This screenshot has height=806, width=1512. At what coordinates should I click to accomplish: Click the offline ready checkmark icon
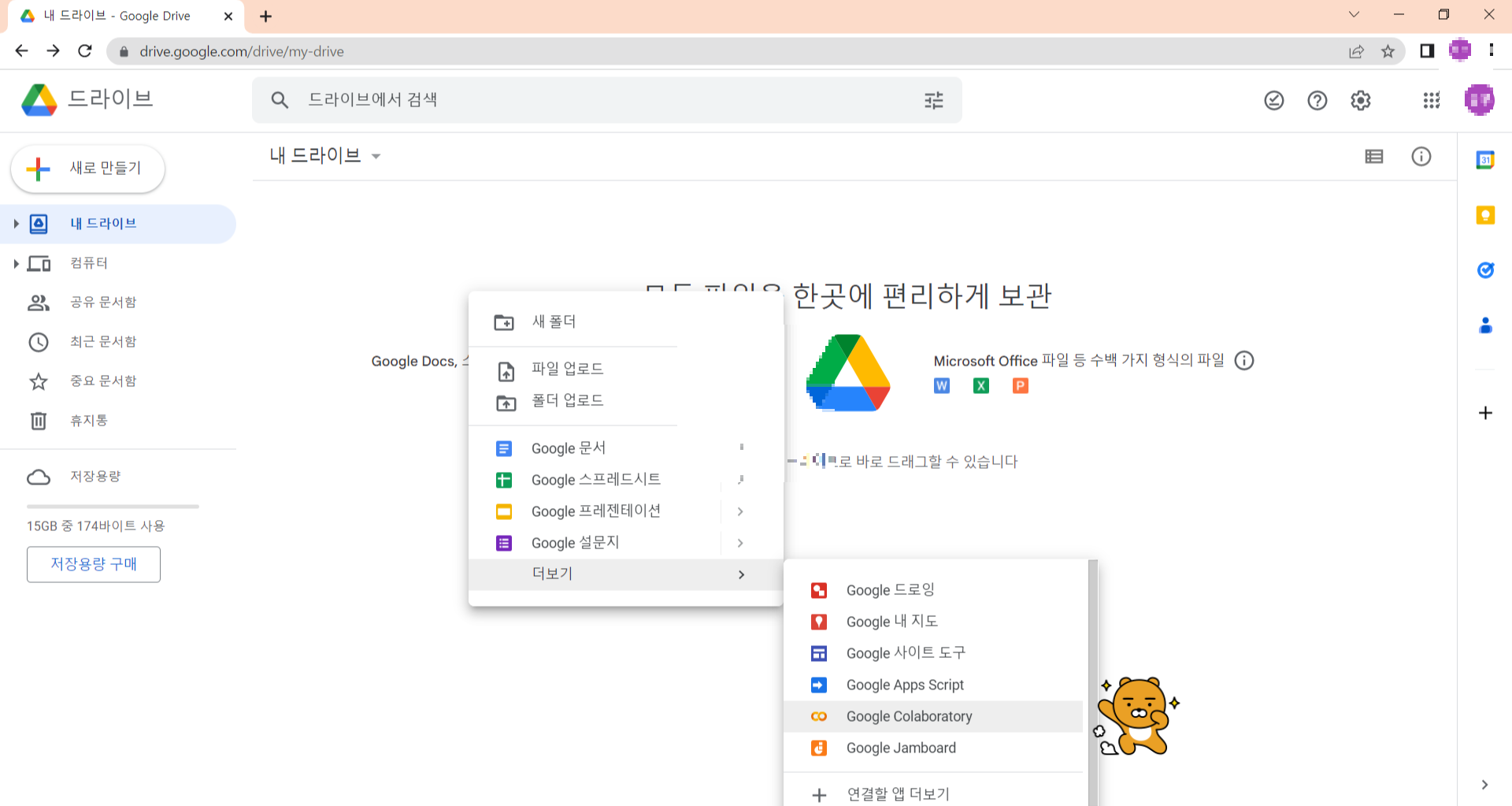pyautogui.click(x=1274, y=100)
